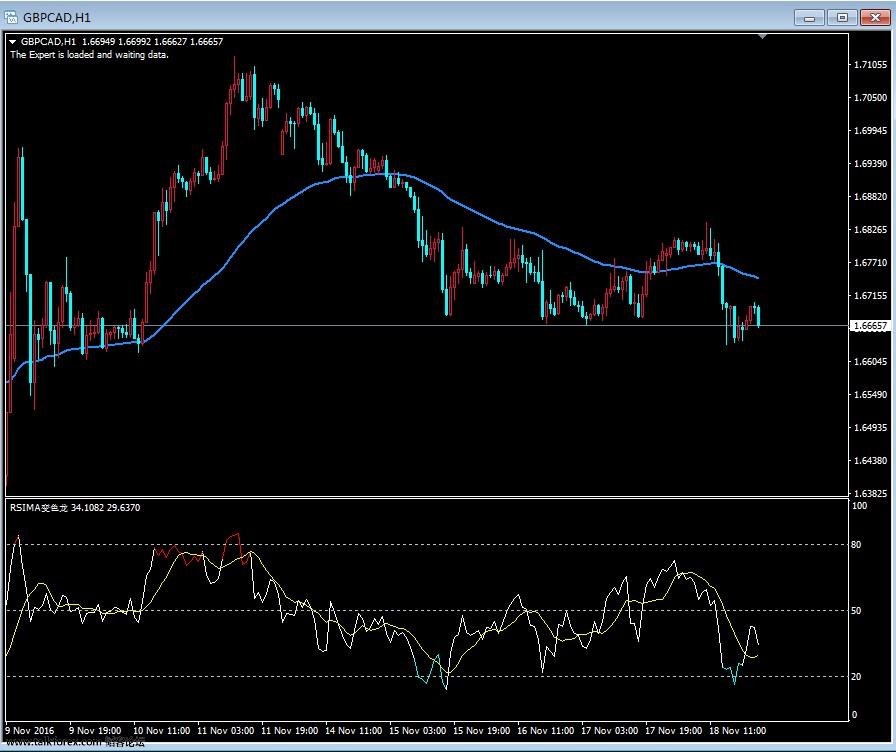Image resolution: width=896 pixels, height=752 pixels.
Task: Click the RSI scale value 80
Action: 856,545
